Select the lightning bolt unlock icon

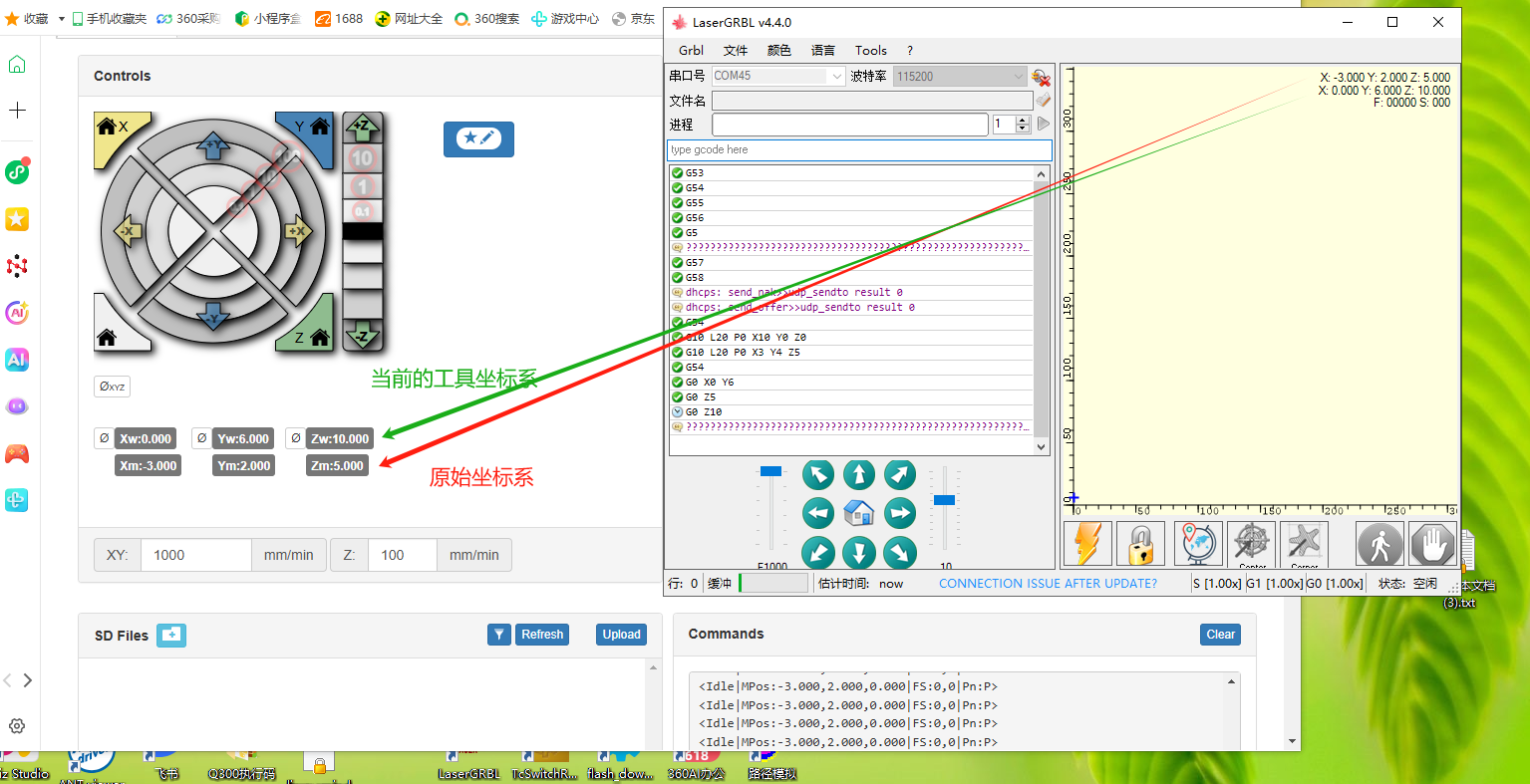(1086, 544)
